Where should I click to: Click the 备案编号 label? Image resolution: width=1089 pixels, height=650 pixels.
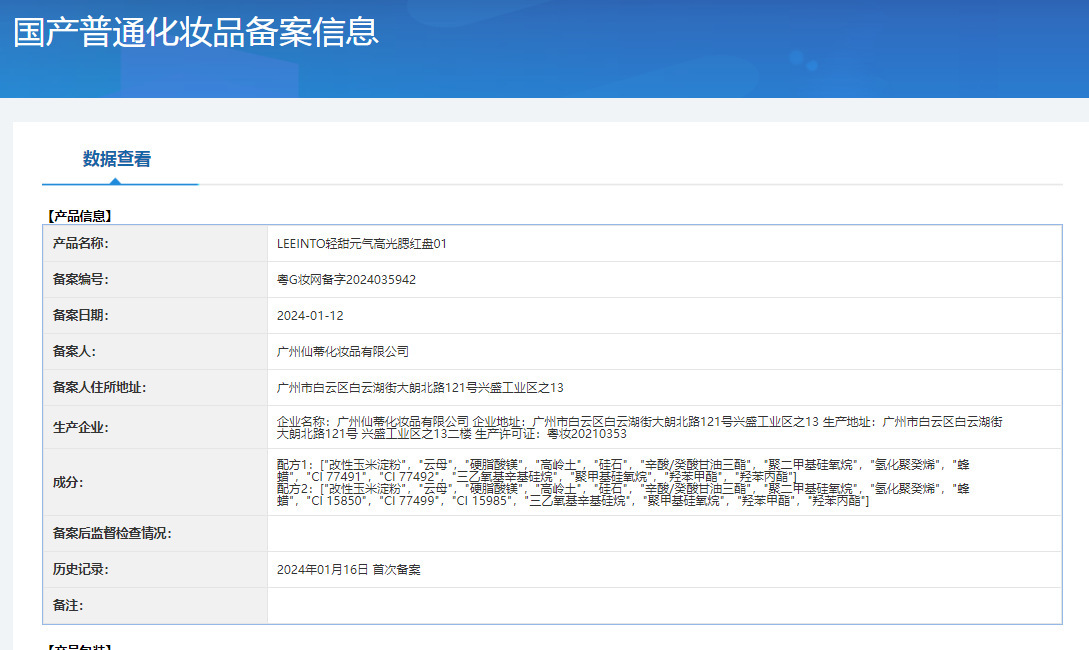(81, 279)
